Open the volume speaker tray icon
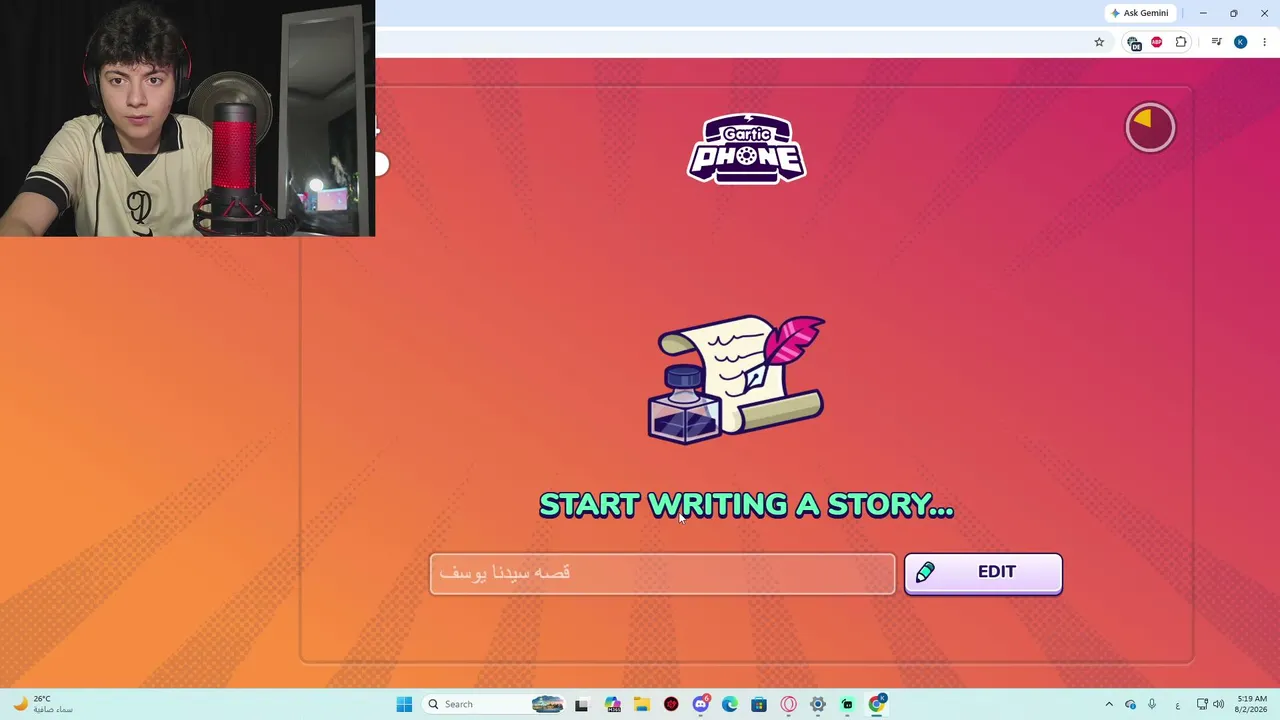Viewport: 1280px width, 720px height. (1218, 704)
